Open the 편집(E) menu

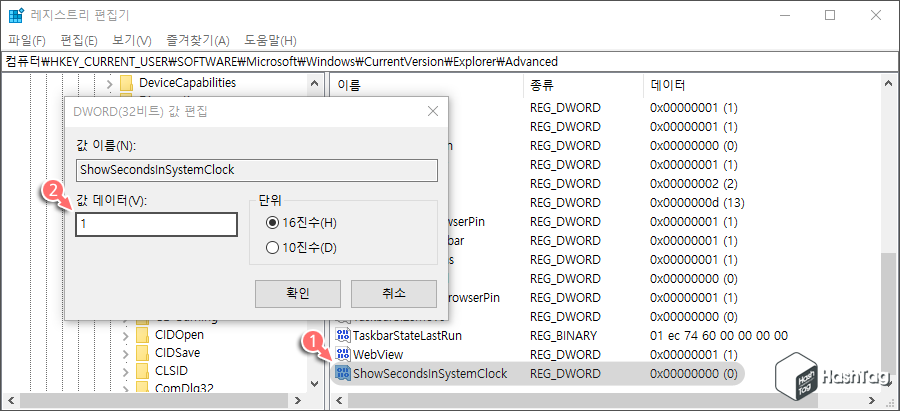click(79, 40)
